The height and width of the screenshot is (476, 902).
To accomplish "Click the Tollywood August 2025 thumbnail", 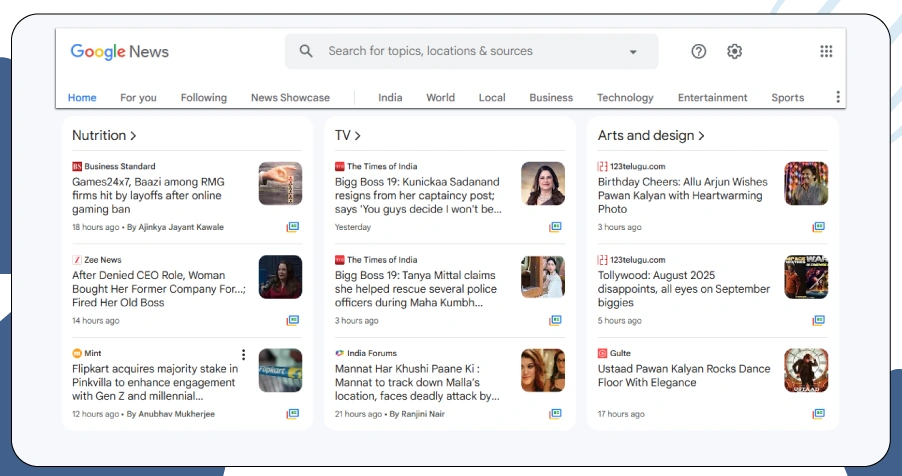I will coord(806,277).
